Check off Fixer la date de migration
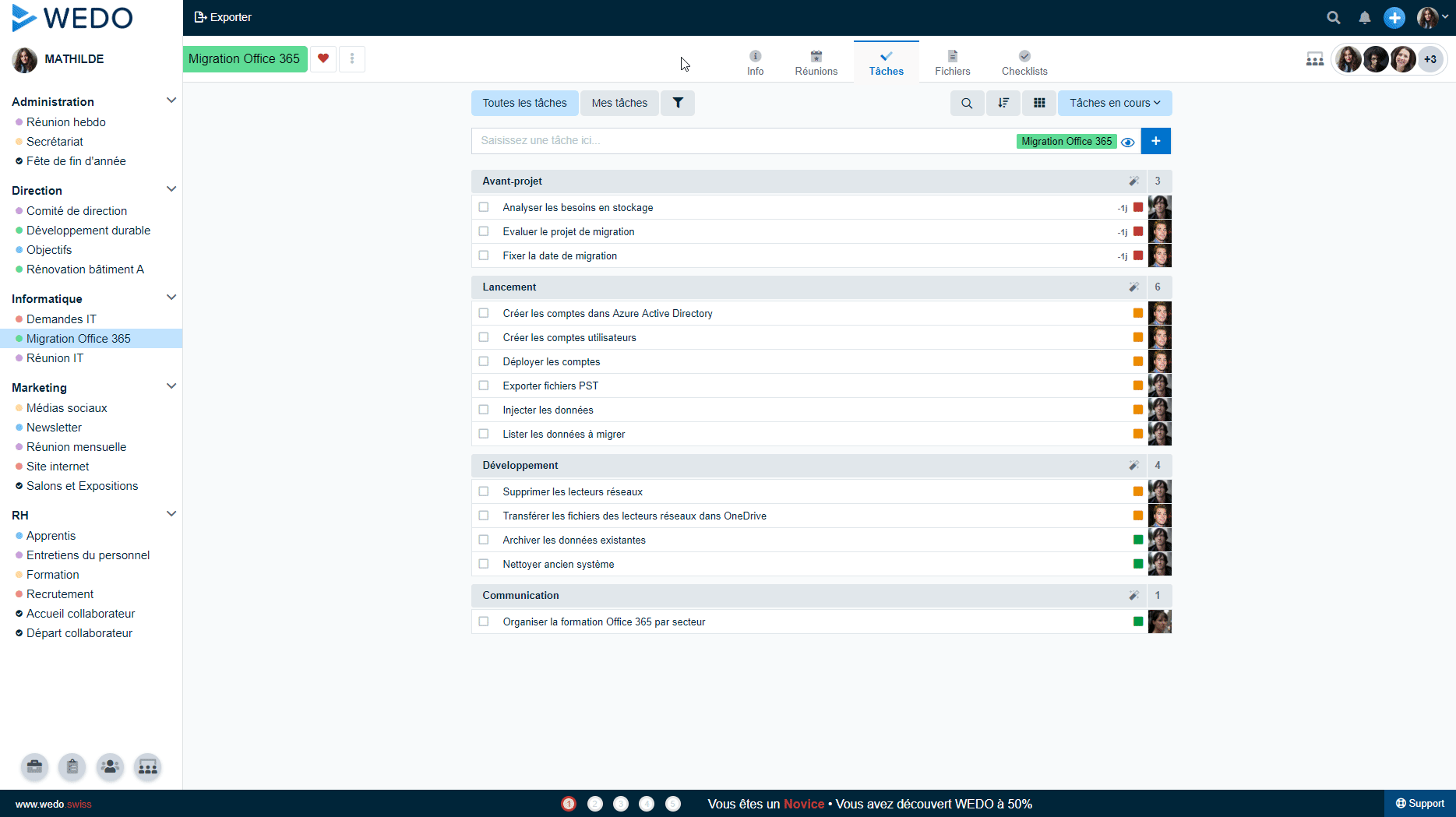Viewport: 1456px width, 817px height. coord(484,255)
